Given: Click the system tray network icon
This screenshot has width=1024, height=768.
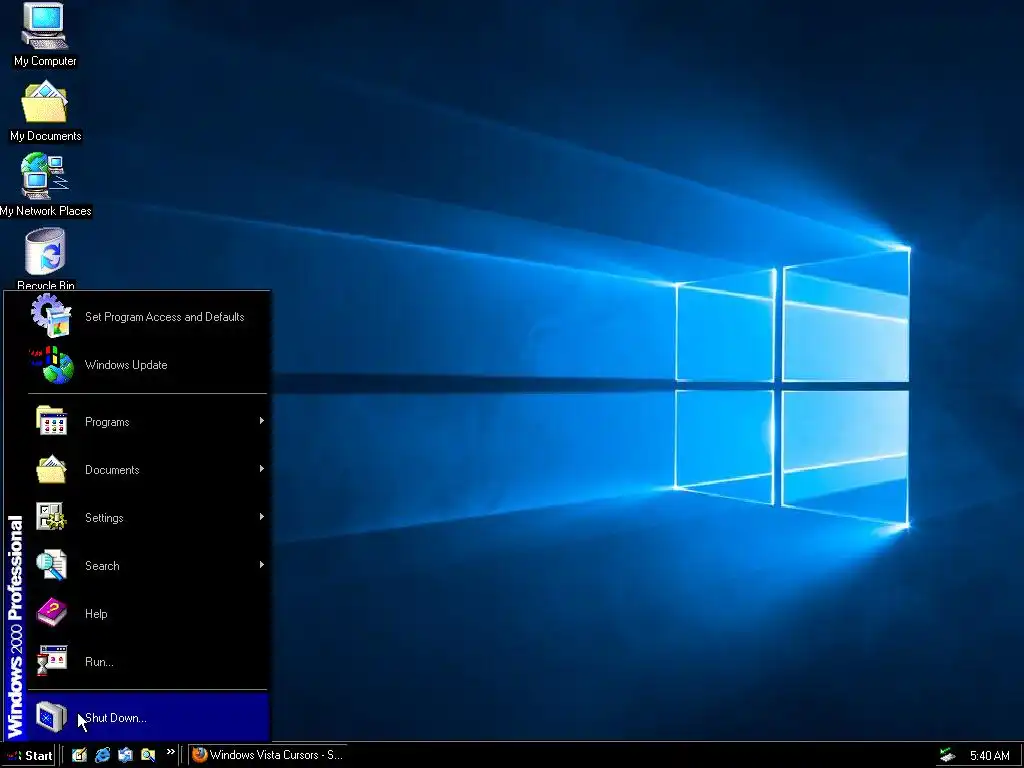Looking at the screenshot, I should (x=947, y=755).
